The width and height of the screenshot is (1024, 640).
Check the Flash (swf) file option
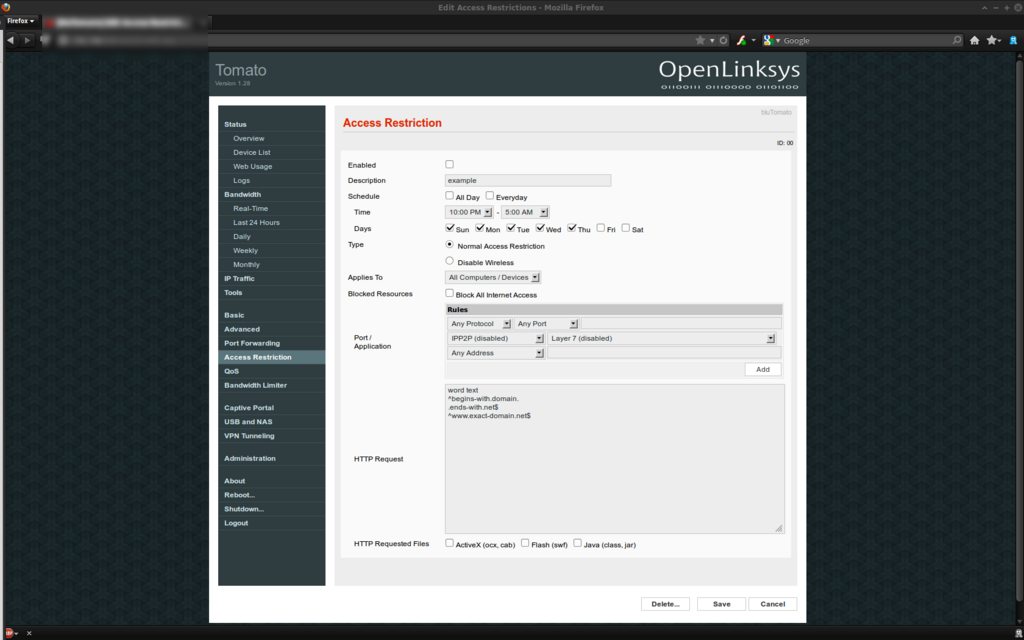click(x=525, y=543)
